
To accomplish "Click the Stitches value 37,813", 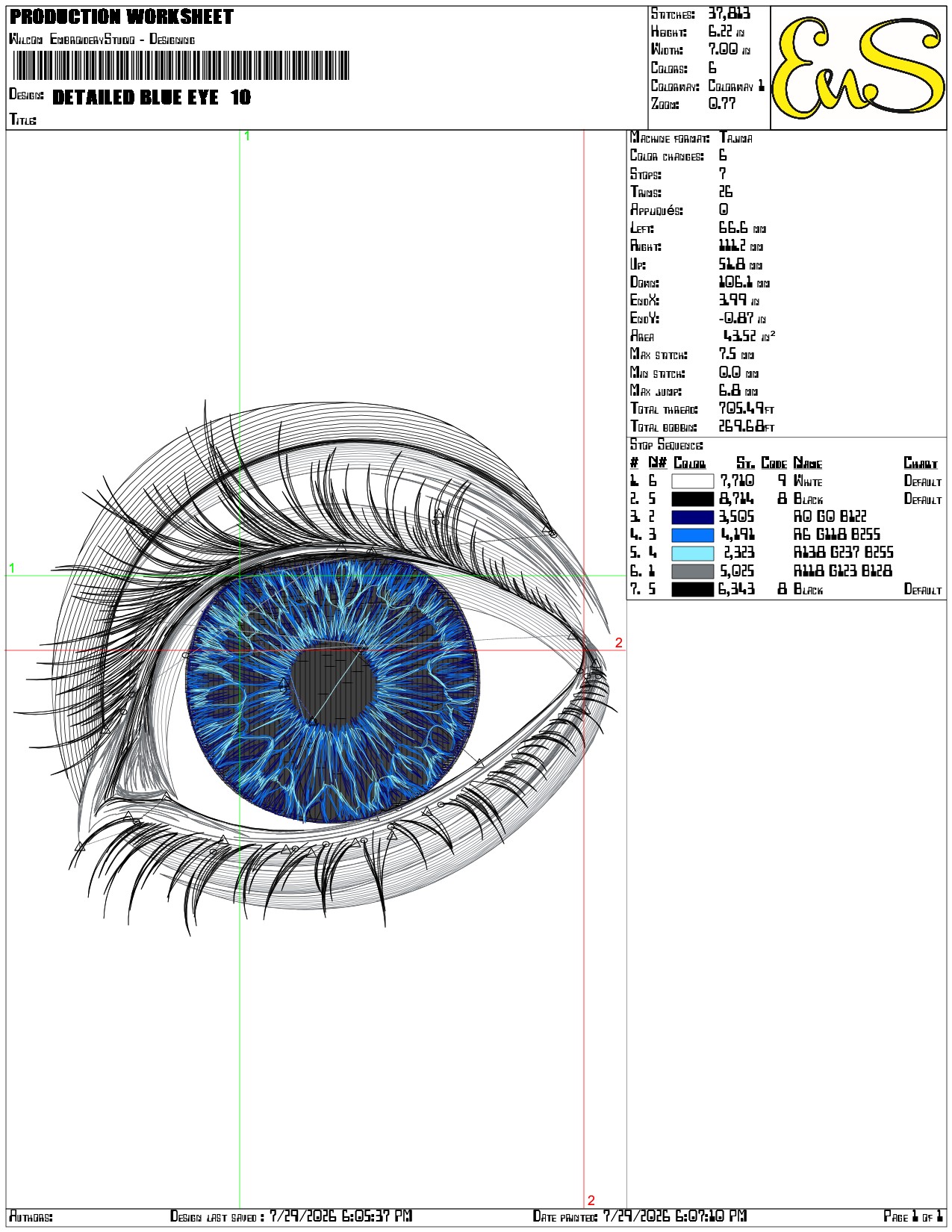I will pyautogui.click(x=729, y=13).
